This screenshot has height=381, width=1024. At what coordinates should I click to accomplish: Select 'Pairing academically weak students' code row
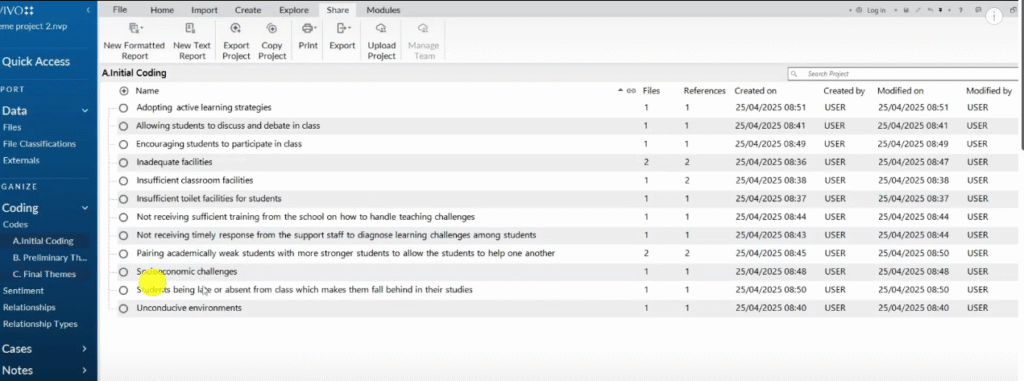(x=345, y=253)
